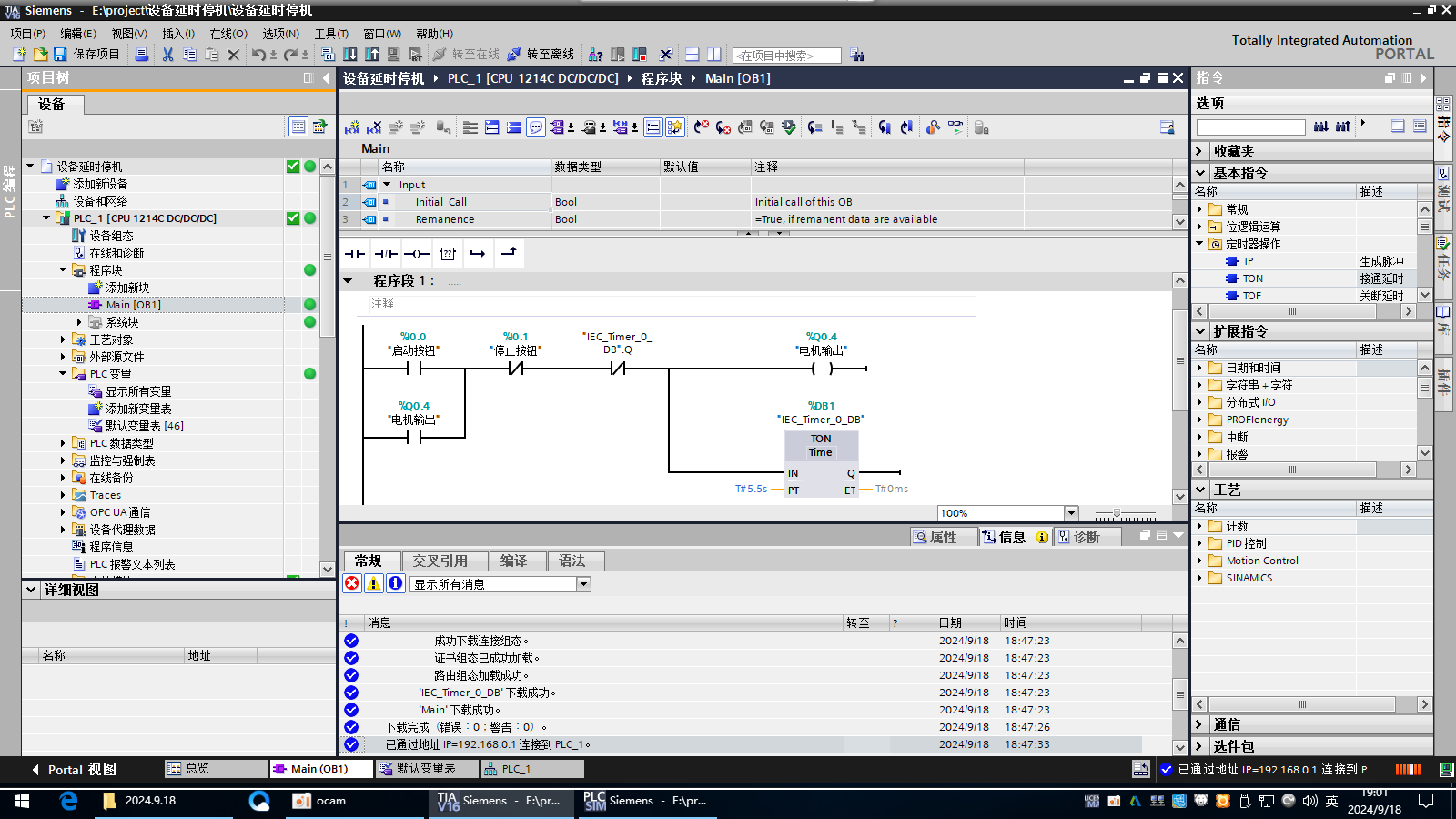Viewport: 1456px width, 819px height.
Task: Toggle the information messages filter icon
Action: click(396, 583)
